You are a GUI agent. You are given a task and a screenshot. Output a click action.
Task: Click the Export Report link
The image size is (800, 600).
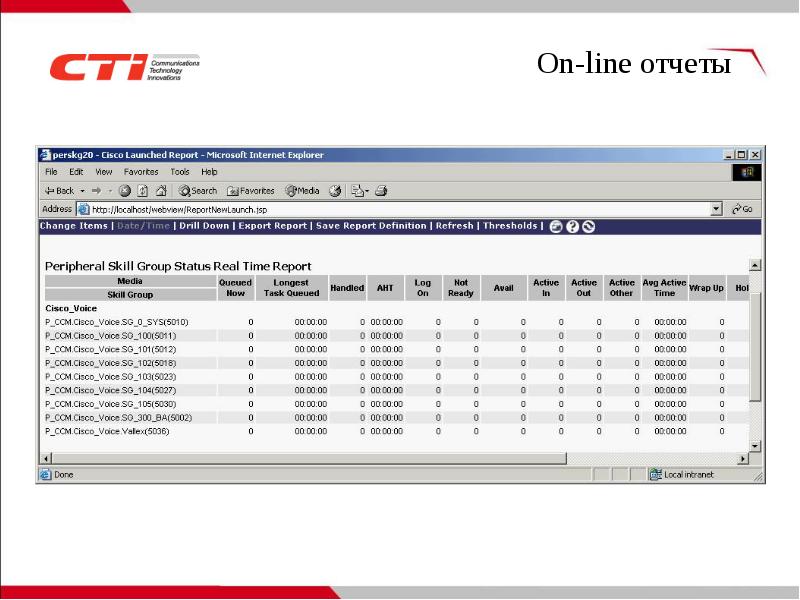coord(272,226)
